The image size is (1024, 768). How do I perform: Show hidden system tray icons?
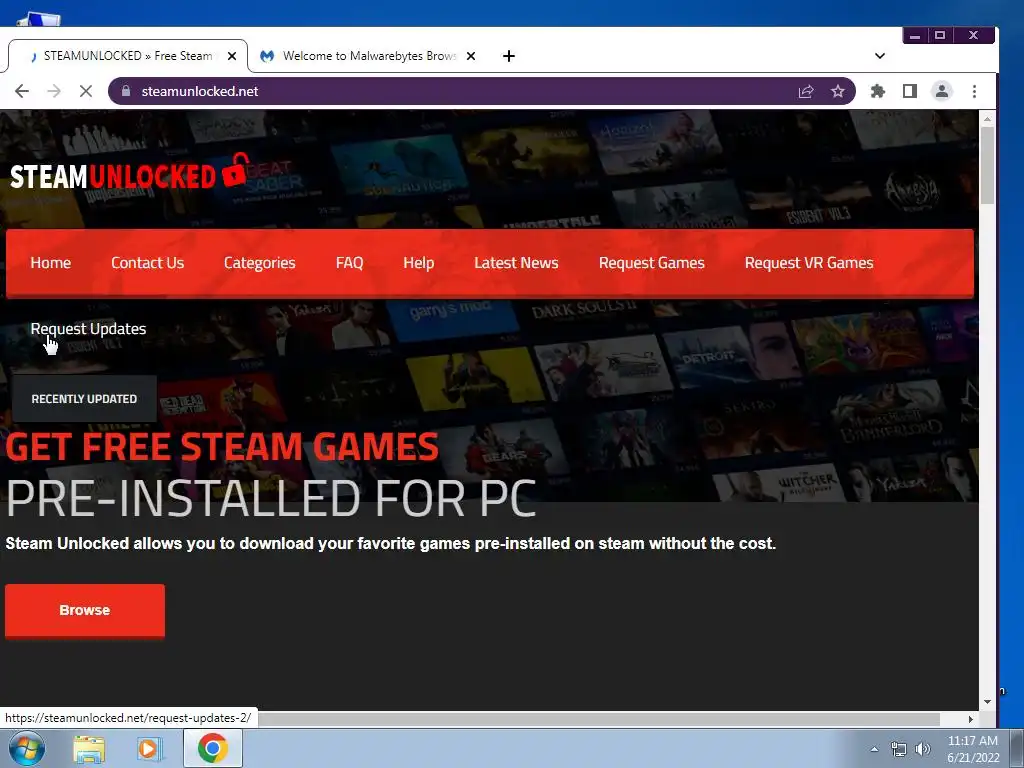tap(874, 749)
